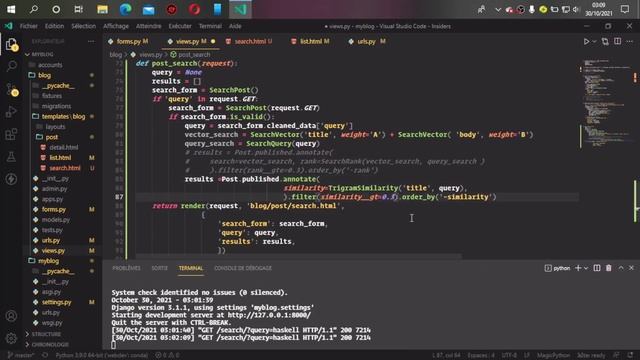Open the Affichage menu
The width and height of the screenshot is (640, 360).
click(116, 26)
